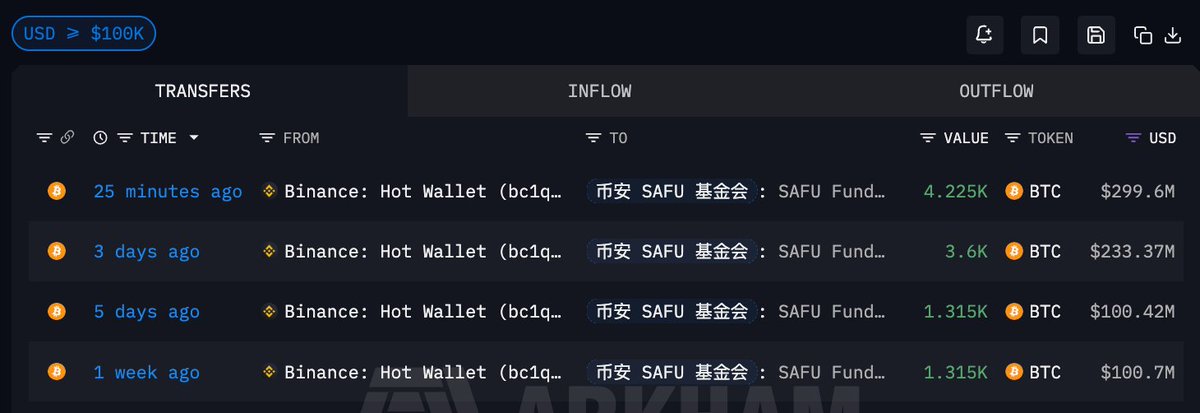Switch to the INFLOW tab
The height and width of the screenshot is (413, 1200).
click(599, 91)
